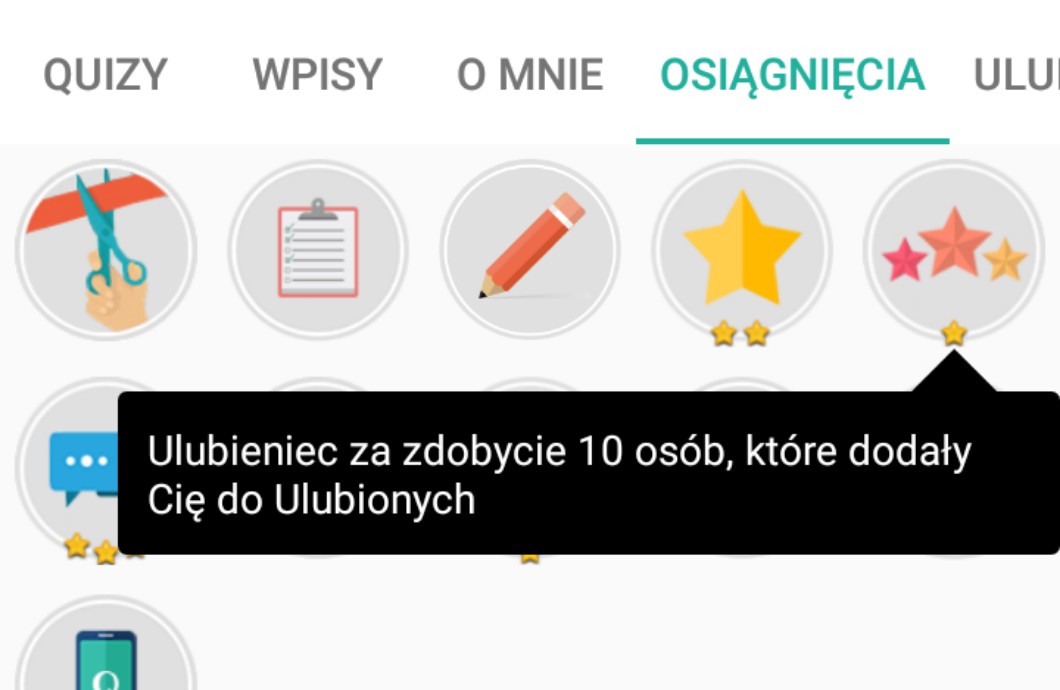Tap the three colored stars badge
1060x690 pixels.
(954, 249)
